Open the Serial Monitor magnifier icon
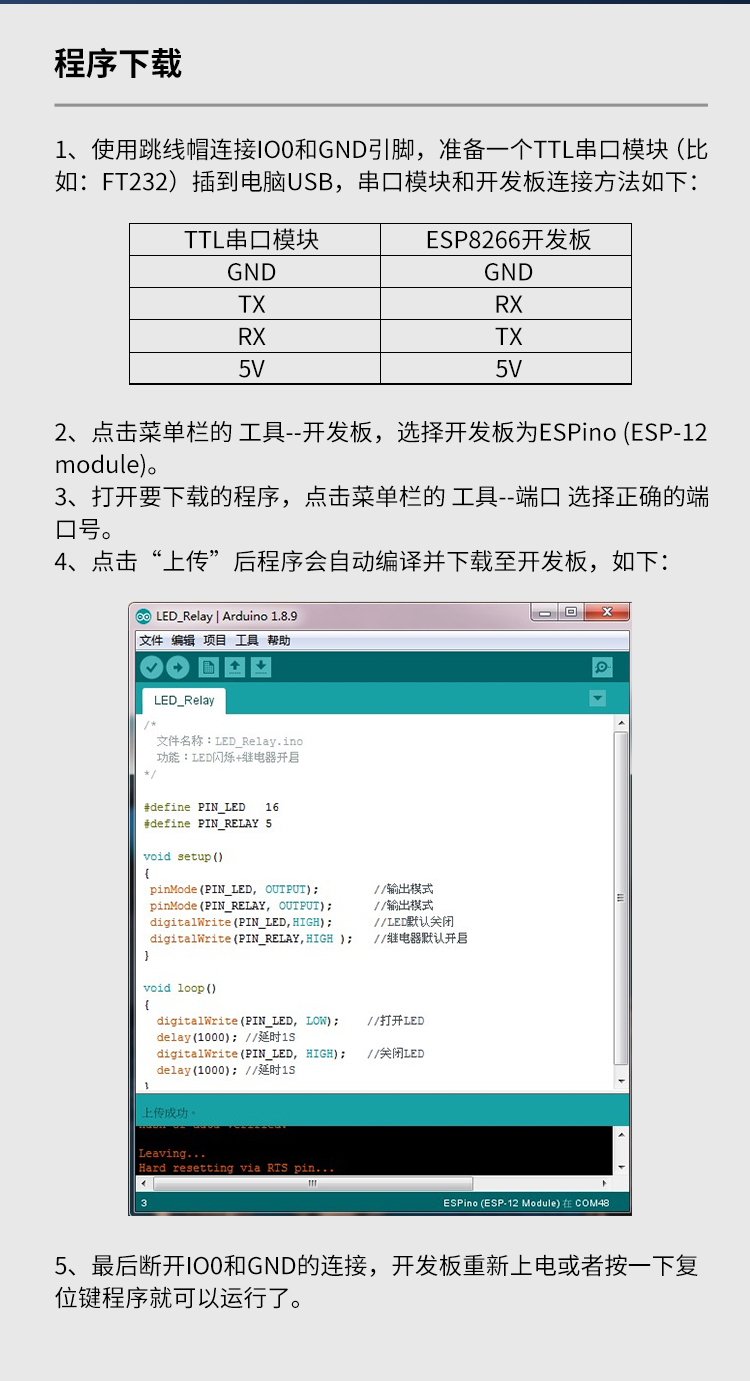750x1381 pixels. tap(602, 668)
